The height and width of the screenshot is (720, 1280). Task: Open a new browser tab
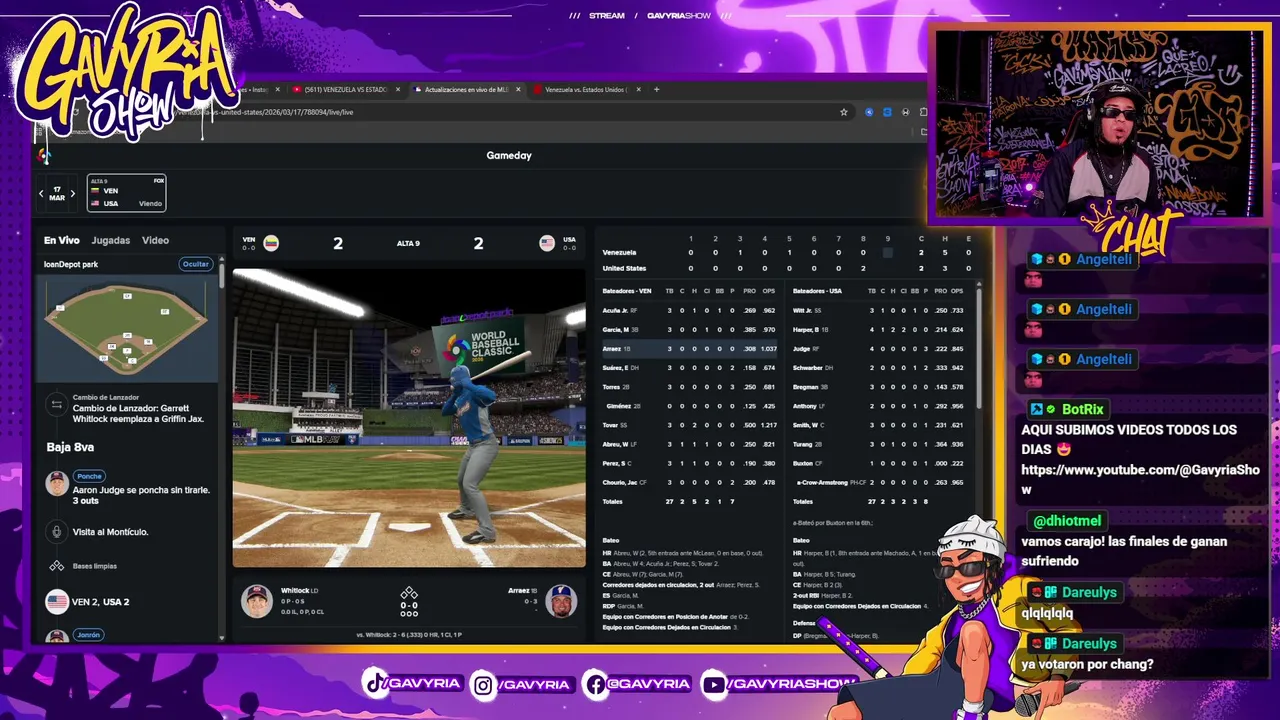[x=657, y=89]
